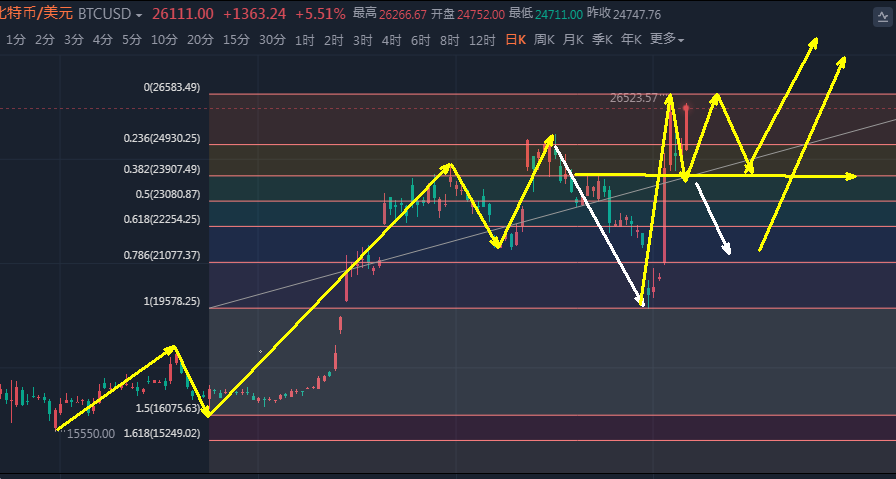Switch to the 2时 timeframe
This screenshot has width=896, height=479.
[x=334, y=40]
